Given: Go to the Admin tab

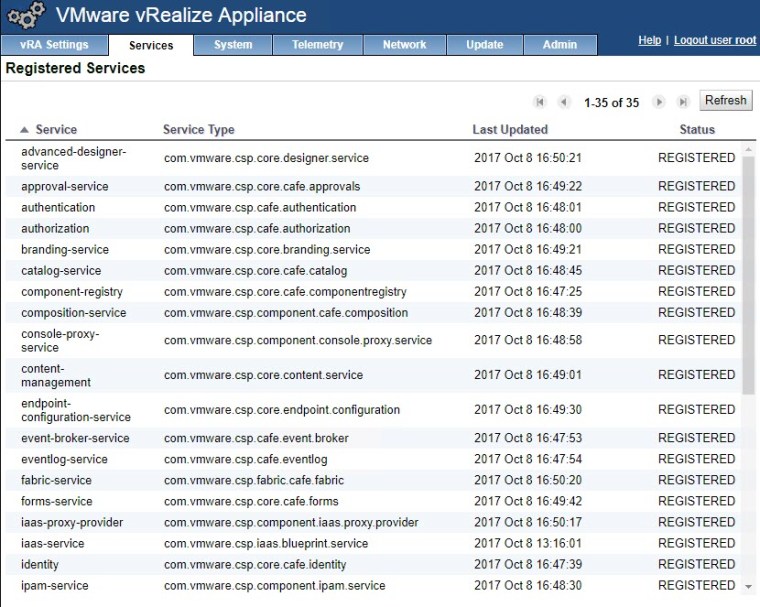Looking at the screenshot, I should pyautogui.click(x=560, y=45).
